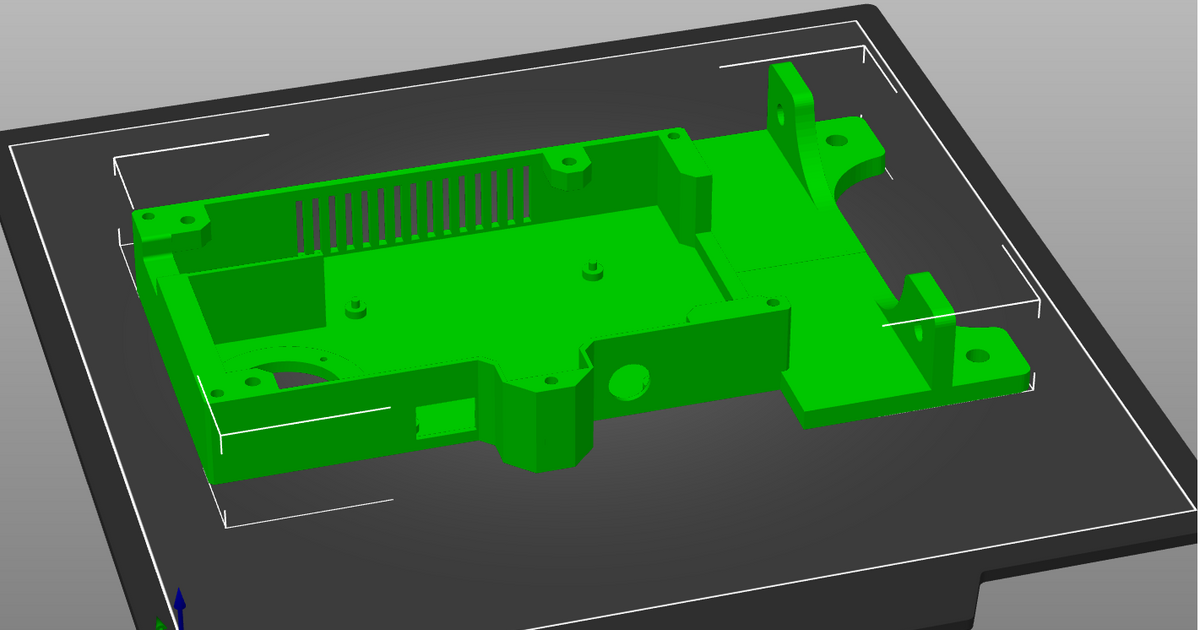Image resolution: width=1200 pixels, height=630 pixels.
Task: Click the blue Z-axis arrow gizmo
Action: coord(180,603)
